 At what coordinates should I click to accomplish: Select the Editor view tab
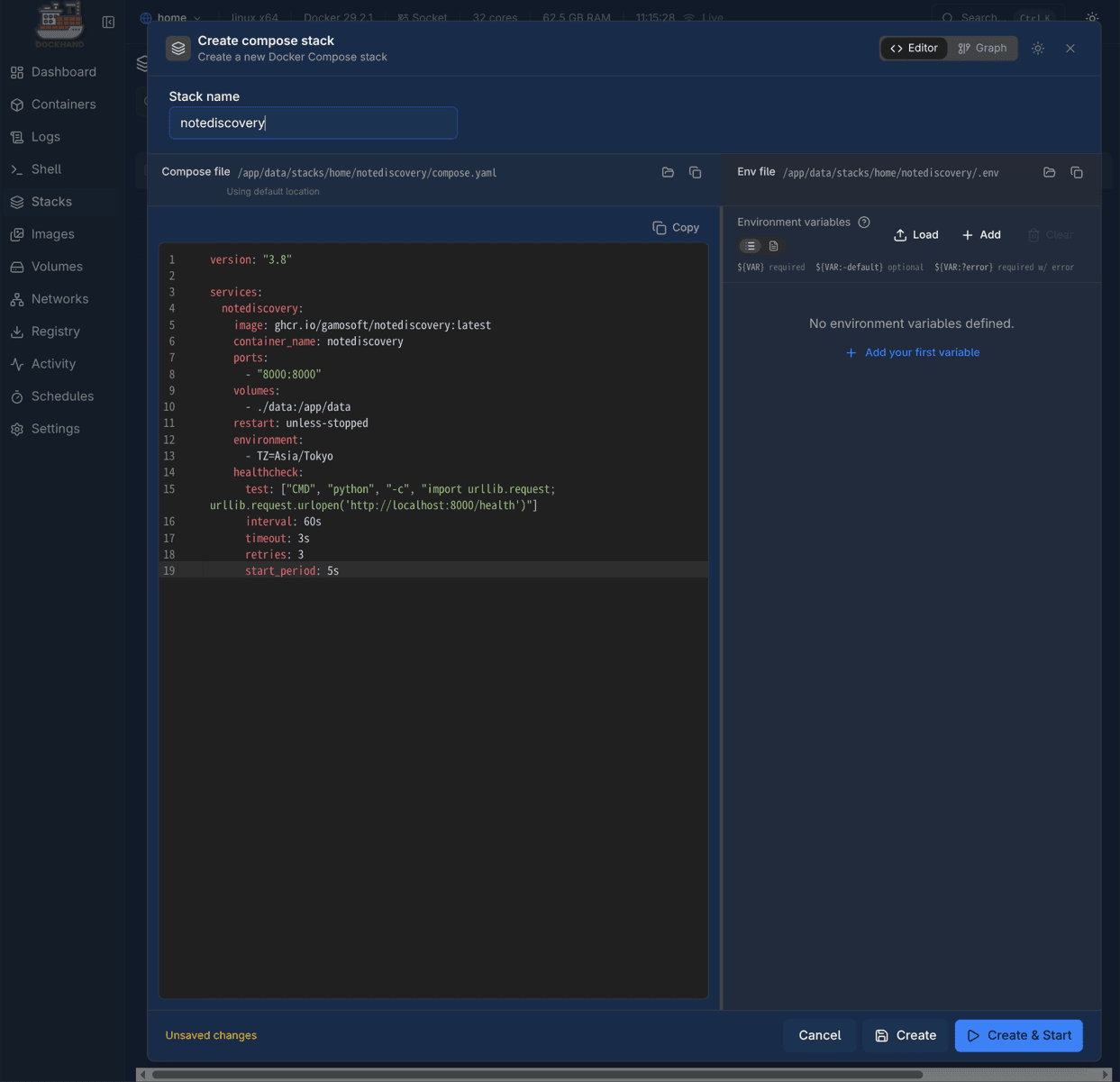(x=914, y=49)
